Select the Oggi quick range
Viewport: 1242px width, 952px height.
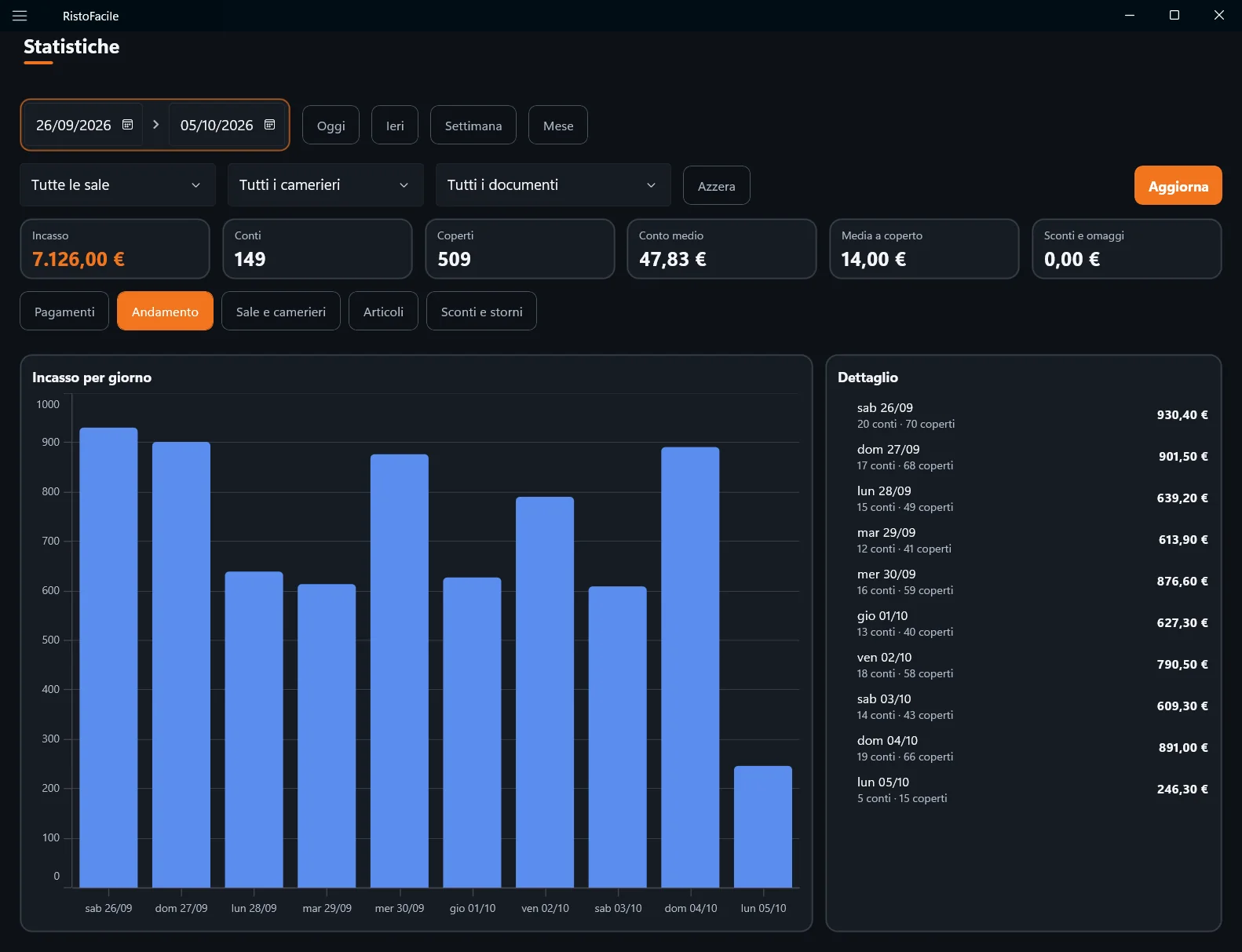click(x=331, y=126)
